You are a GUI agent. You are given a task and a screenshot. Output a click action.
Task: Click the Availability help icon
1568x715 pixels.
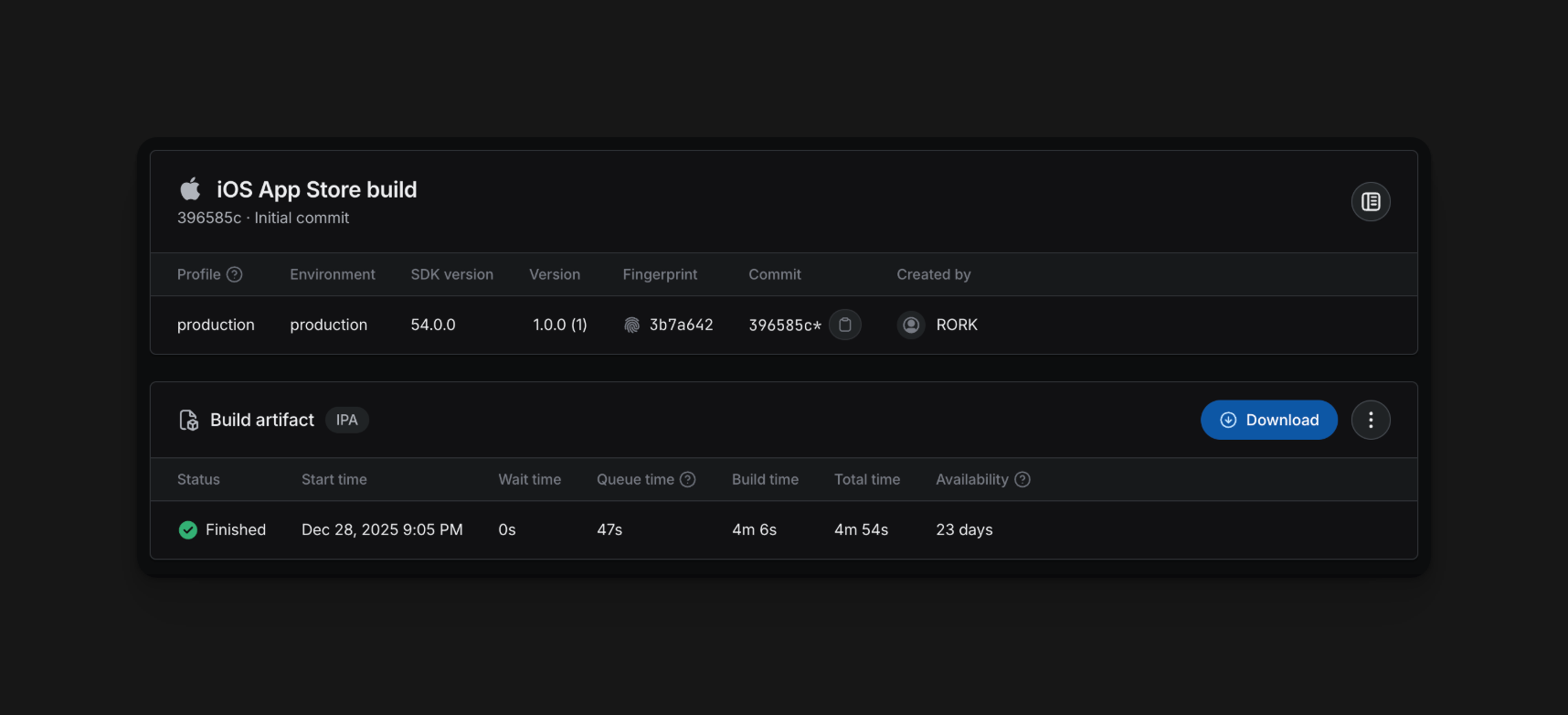1022,479
